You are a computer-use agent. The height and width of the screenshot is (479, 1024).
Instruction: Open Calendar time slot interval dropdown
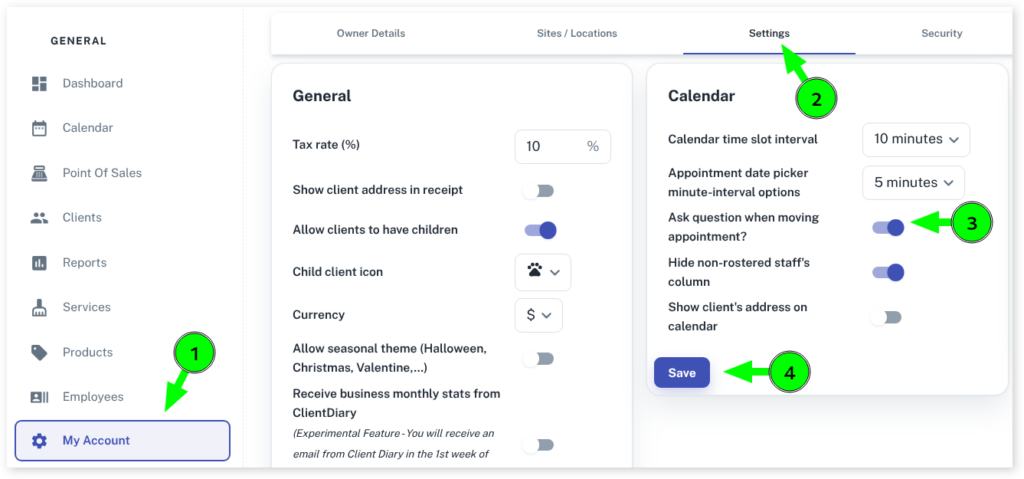click(x=915, y=139)
